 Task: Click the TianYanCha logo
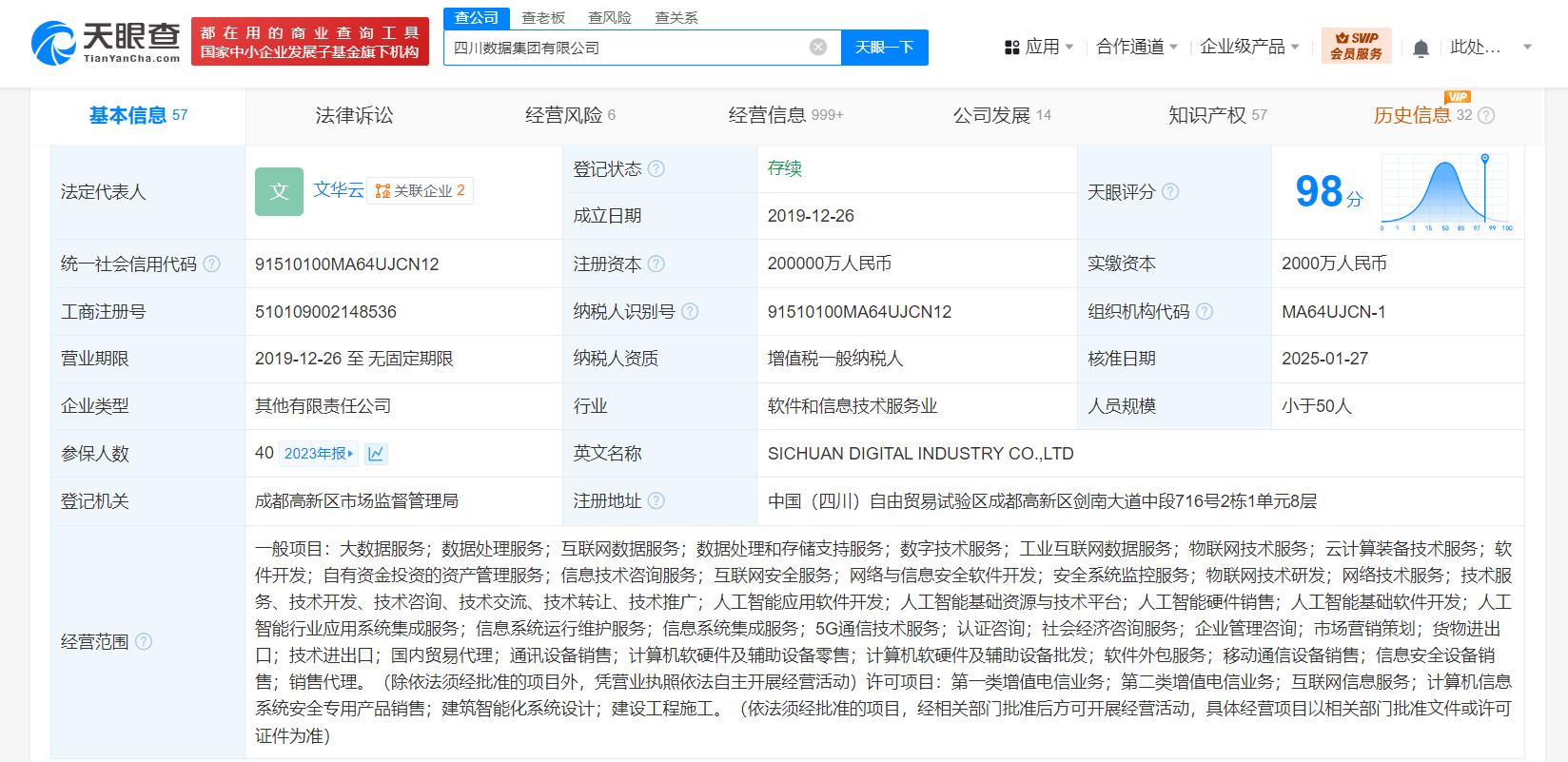point(106,43)
